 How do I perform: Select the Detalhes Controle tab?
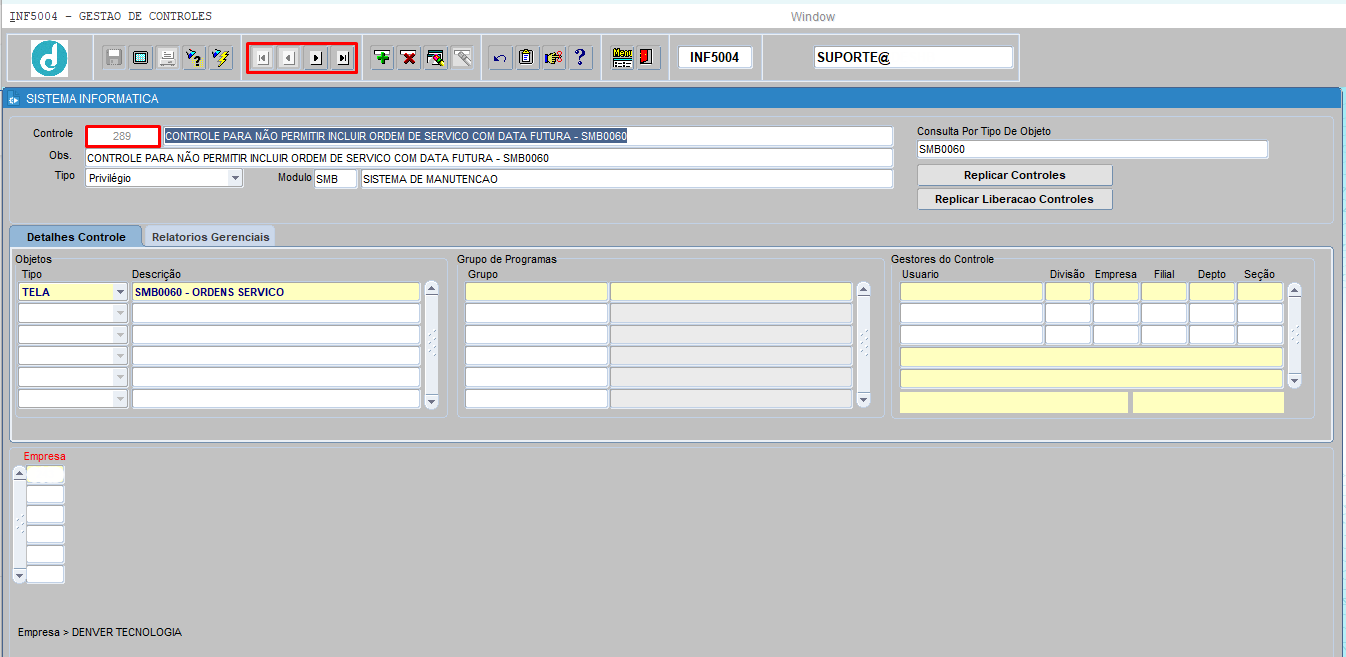tap(76, 237)
